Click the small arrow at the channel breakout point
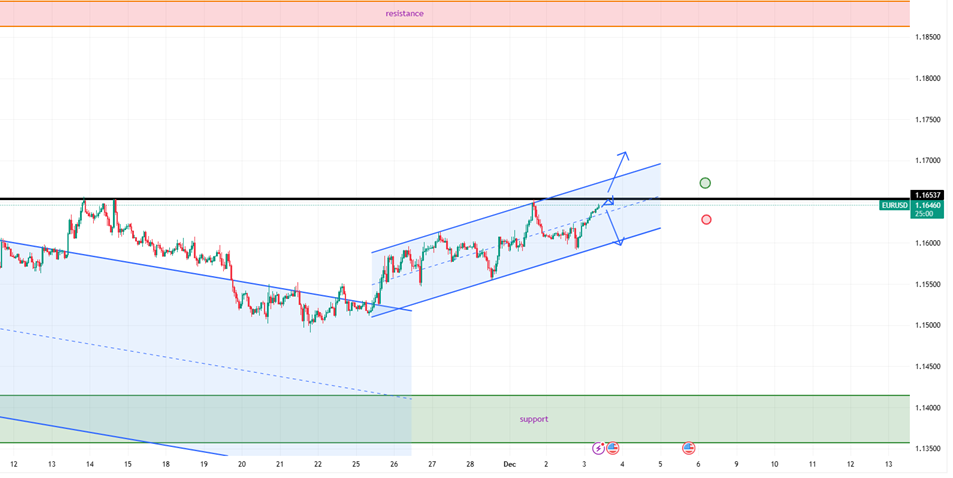The width and height of the screenshot is (953, 478). pos(610,202)
